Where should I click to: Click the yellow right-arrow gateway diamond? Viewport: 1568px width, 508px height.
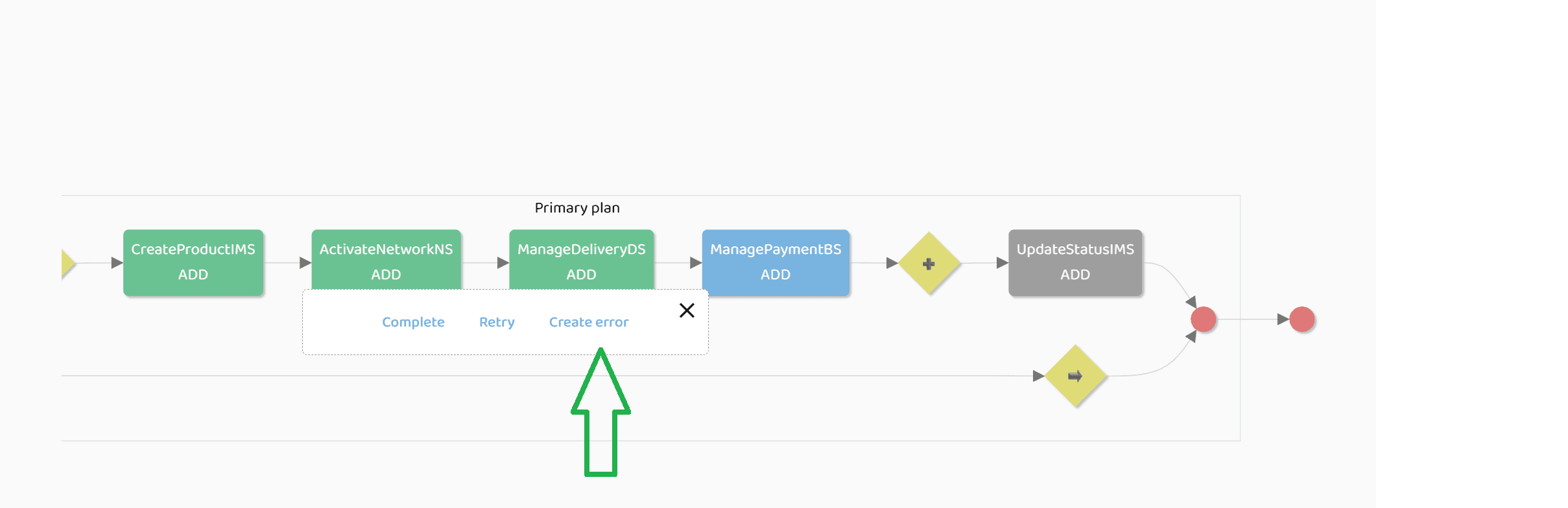(1075, 376)
